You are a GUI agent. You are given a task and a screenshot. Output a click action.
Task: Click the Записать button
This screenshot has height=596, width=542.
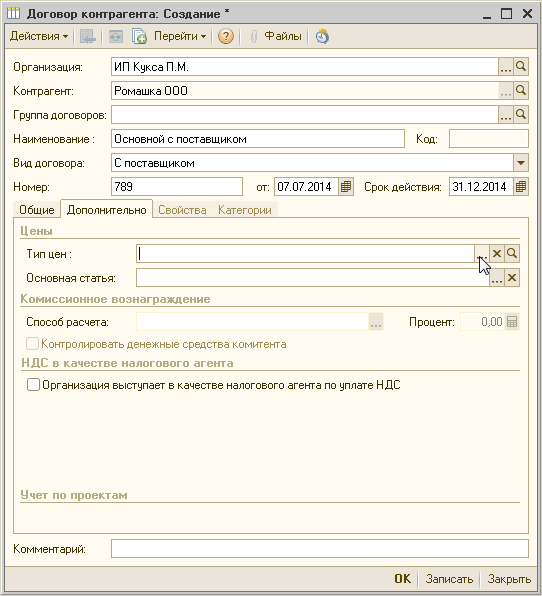click(449, 579)
